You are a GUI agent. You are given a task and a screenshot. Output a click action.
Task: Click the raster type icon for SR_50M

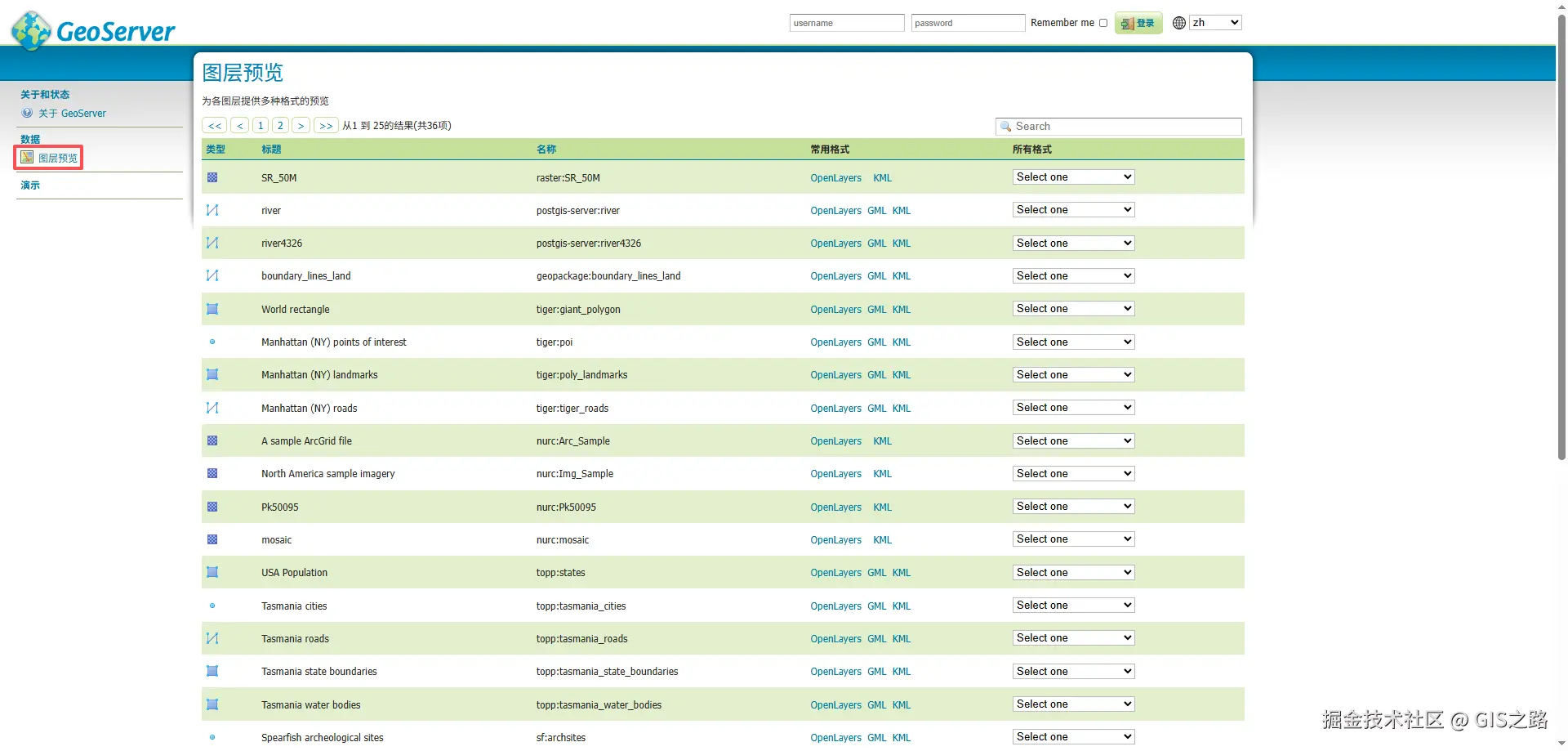(x=212, y=177)
